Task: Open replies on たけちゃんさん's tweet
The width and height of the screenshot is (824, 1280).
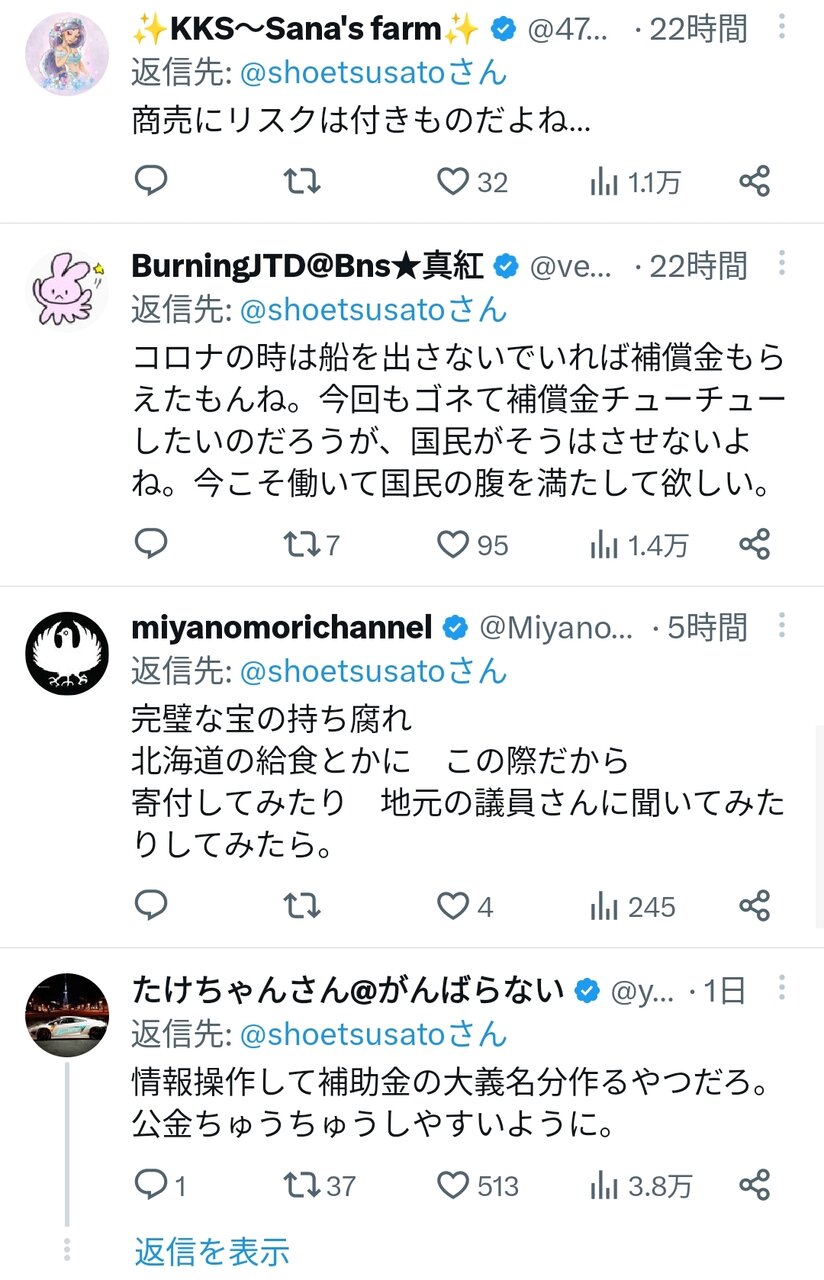Action: [150, 1185]
